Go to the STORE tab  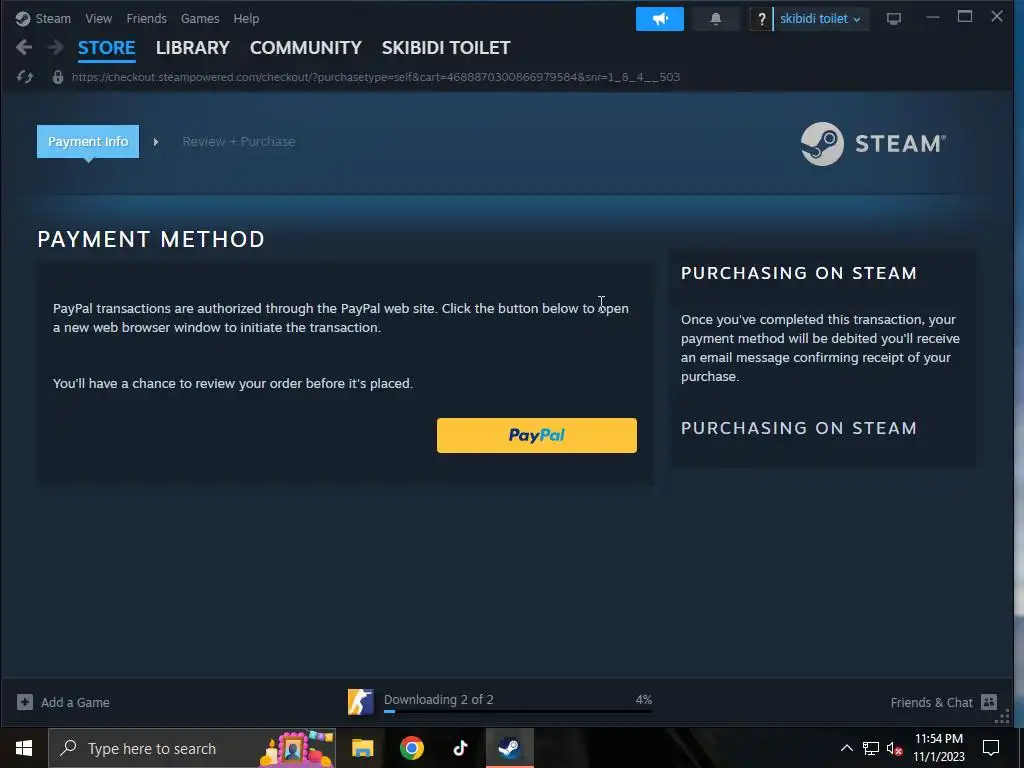pos(106,48)
